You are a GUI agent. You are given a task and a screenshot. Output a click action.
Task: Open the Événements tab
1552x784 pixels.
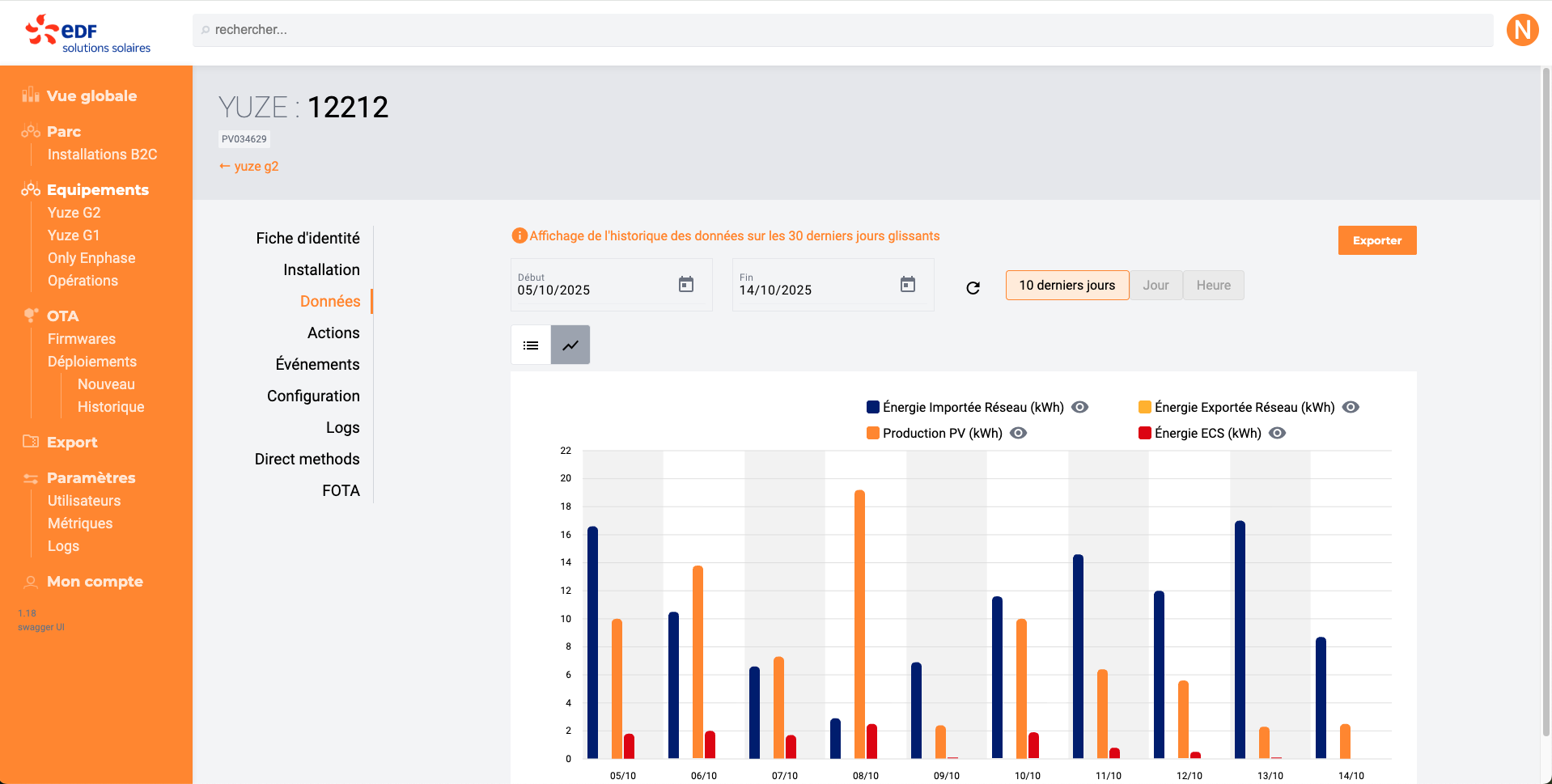(317, 364)
